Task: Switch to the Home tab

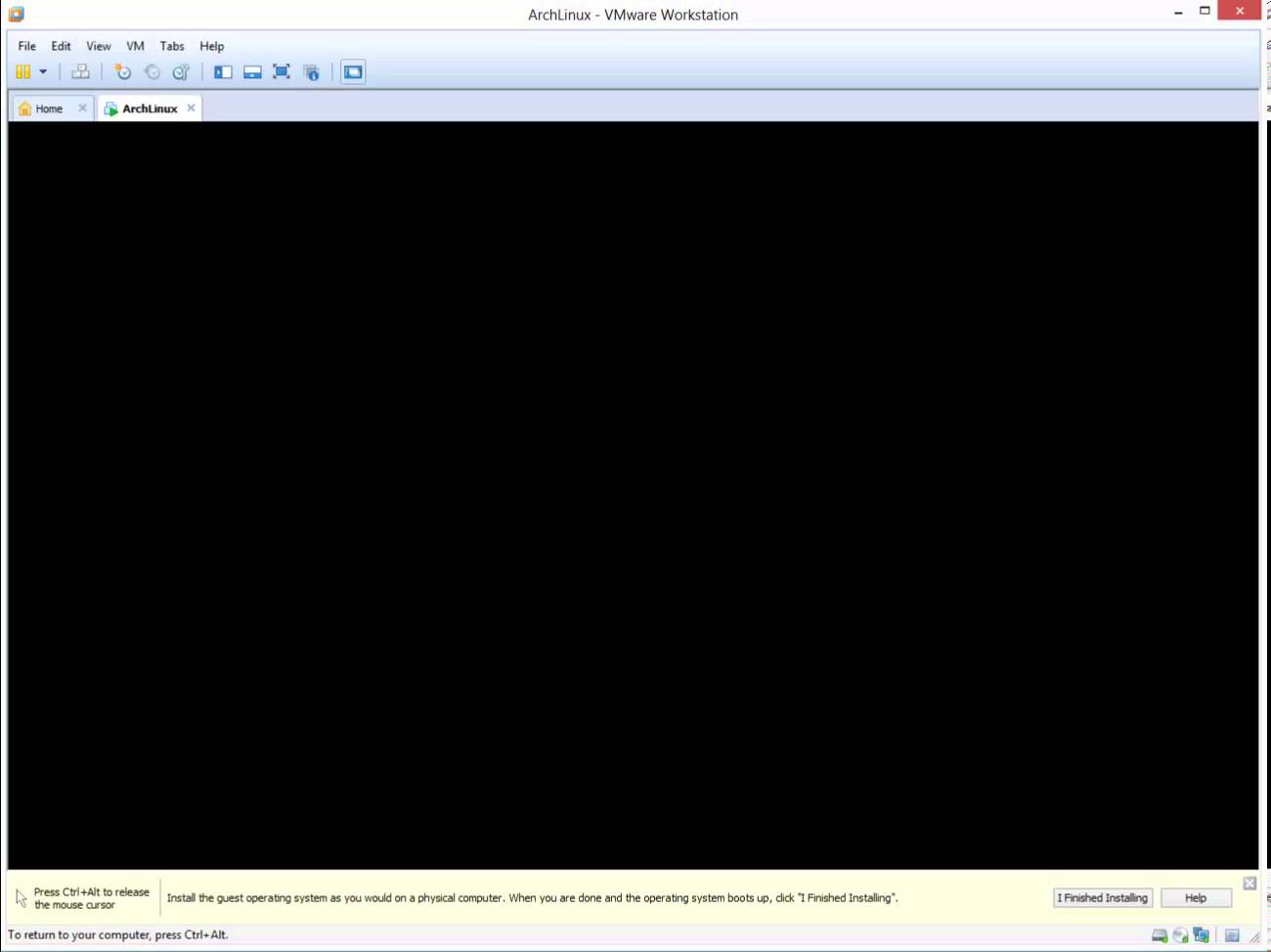Action: tap(47, 108)
